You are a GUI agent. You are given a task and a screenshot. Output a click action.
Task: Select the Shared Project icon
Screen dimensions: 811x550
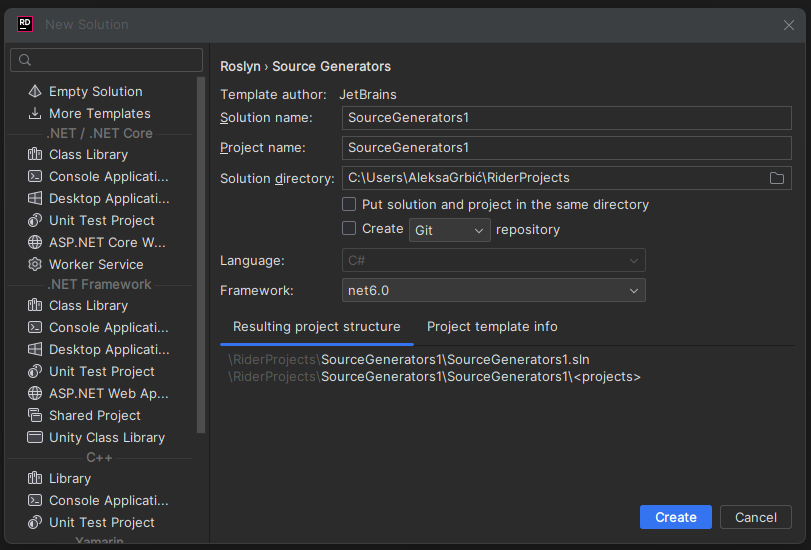tap(35, 415)
